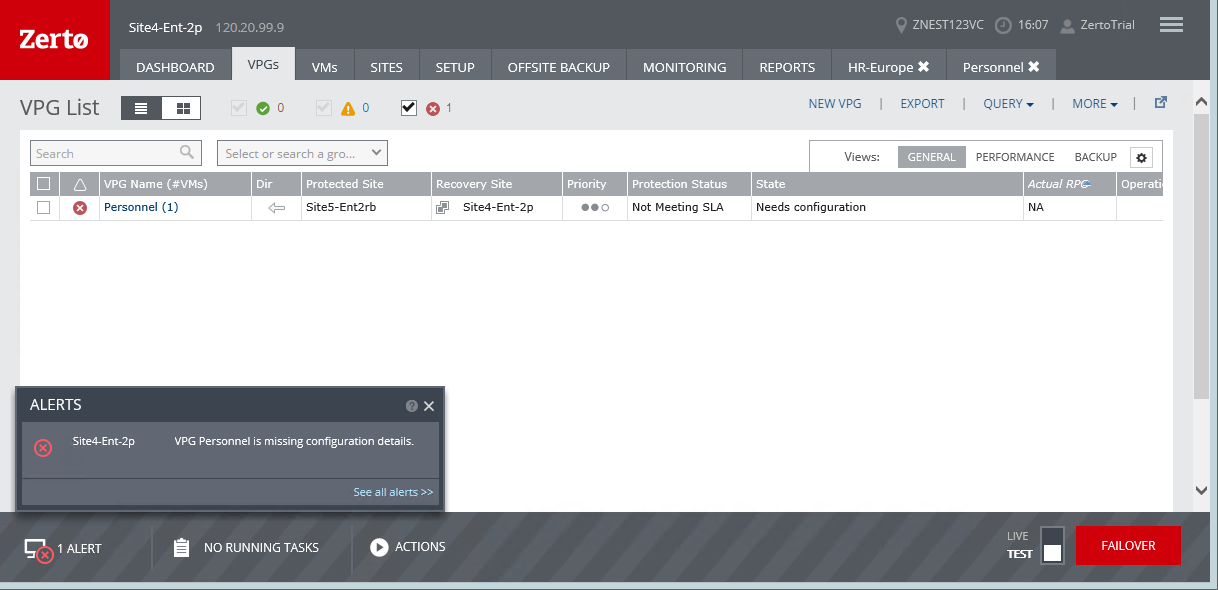The image size is (1218, 590).
Task: Click the recovery site icon beside Site4-Ent-2p
Action: click(x=443, y=207)
